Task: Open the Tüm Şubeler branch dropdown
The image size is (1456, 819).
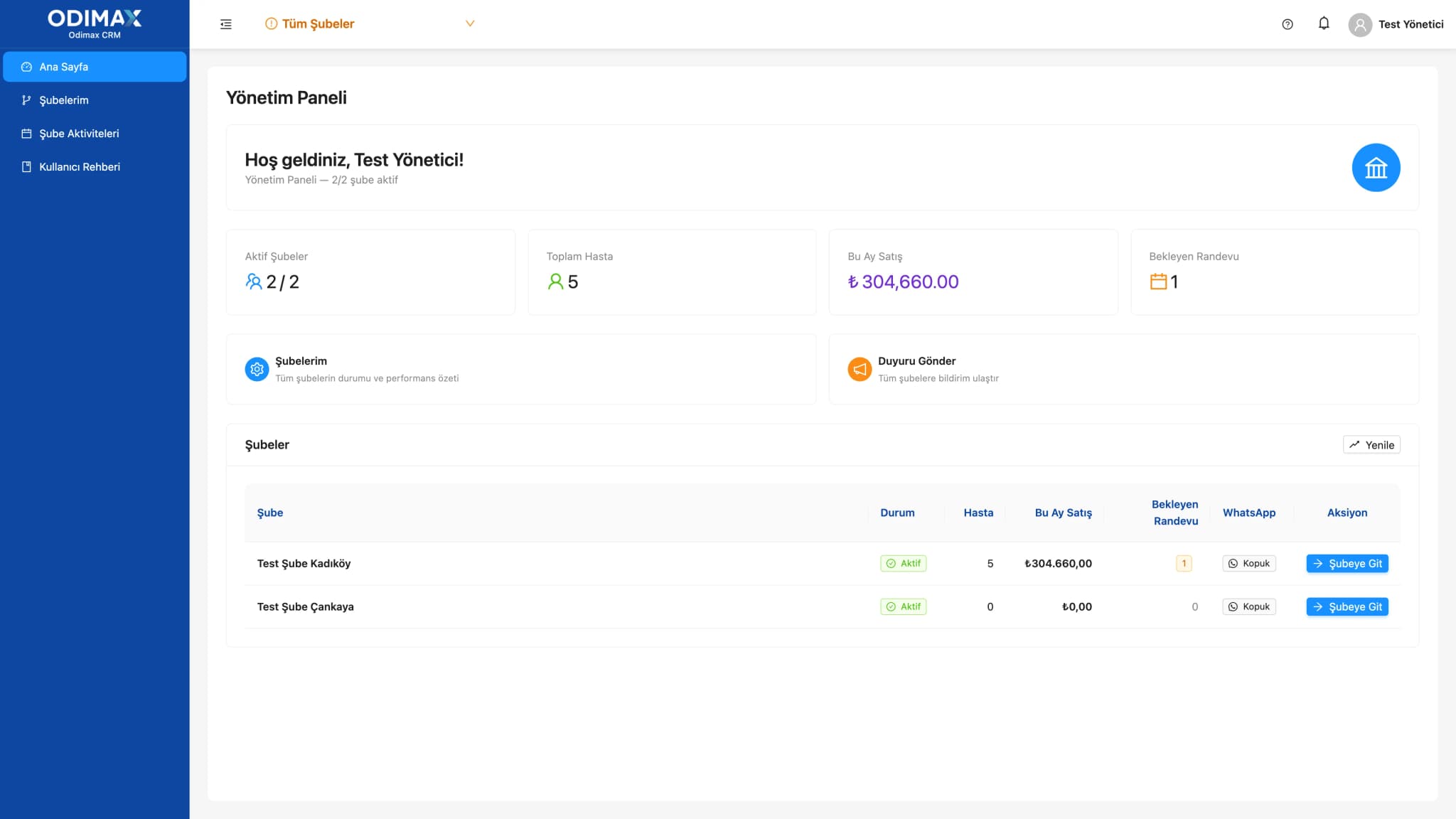Action: (370, 23)
